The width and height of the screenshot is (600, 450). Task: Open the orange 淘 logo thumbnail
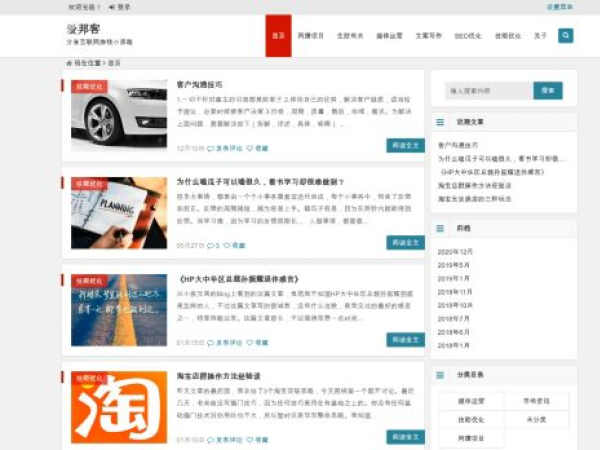[119, 407]
